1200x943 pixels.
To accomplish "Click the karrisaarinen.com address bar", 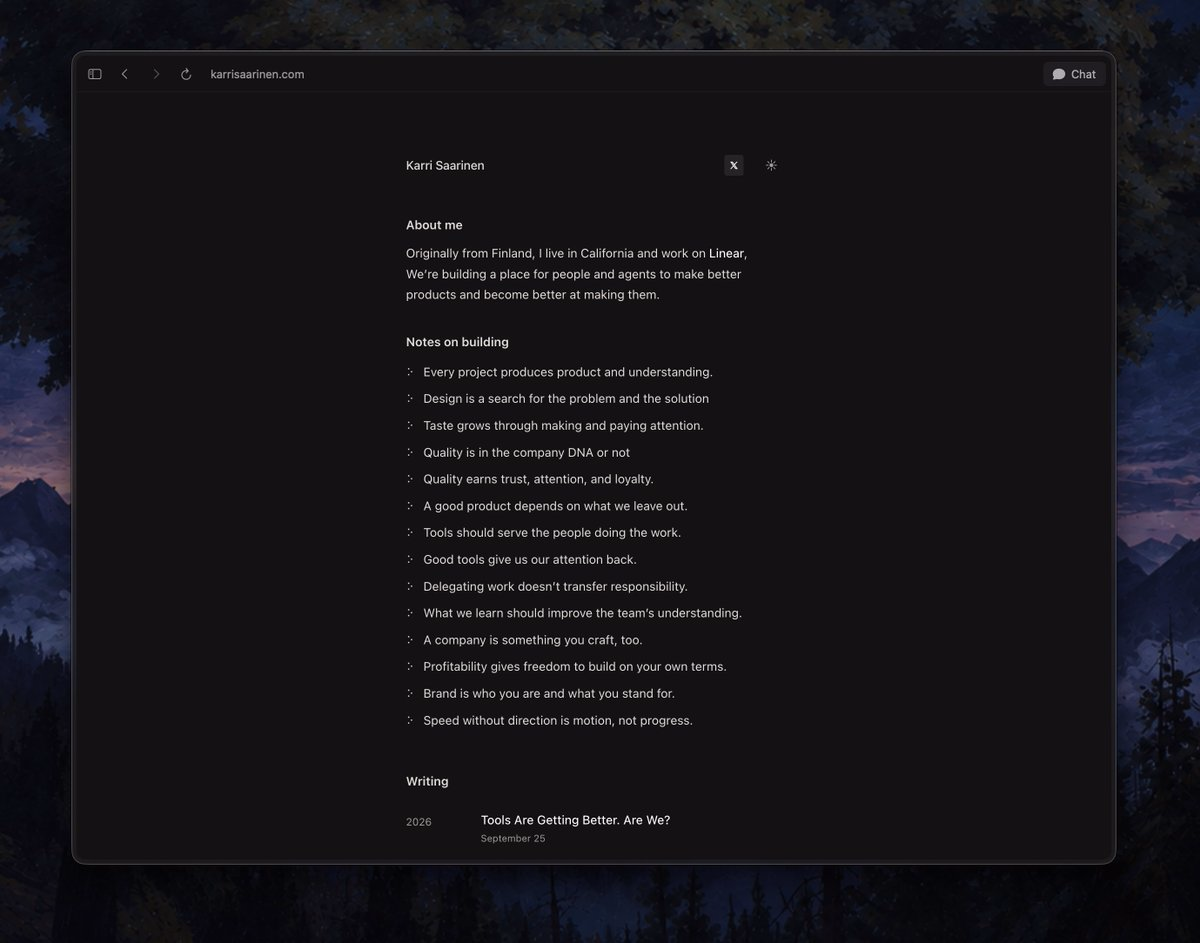I will tap(257, 74).
